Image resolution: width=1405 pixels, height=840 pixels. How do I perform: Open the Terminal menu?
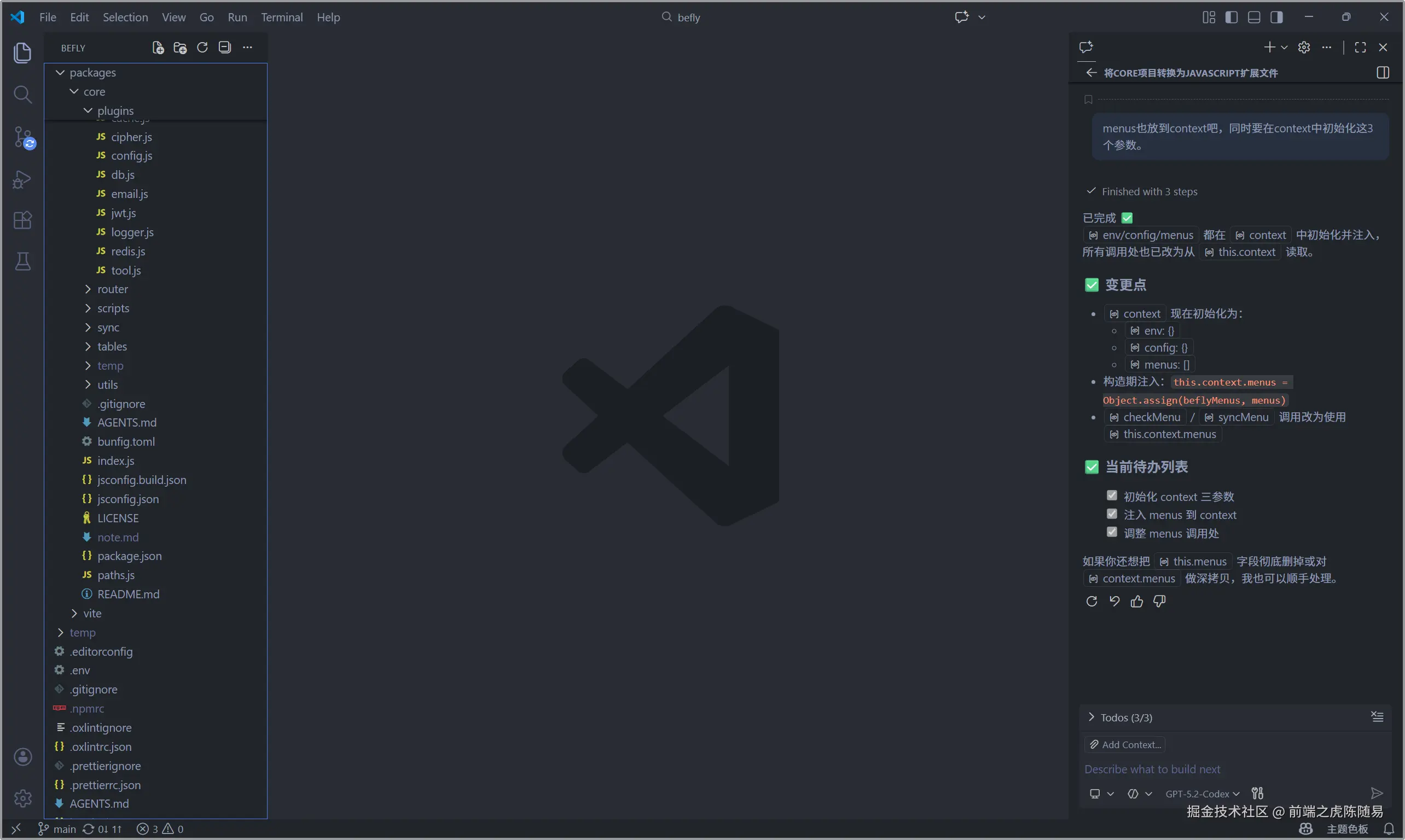281,17
